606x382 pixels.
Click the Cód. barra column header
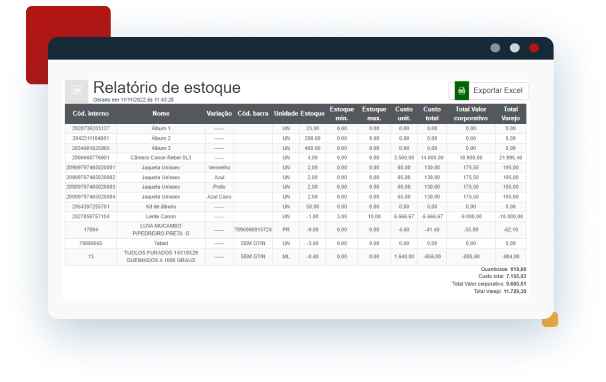pyautogui.click(x=253, y=114)
